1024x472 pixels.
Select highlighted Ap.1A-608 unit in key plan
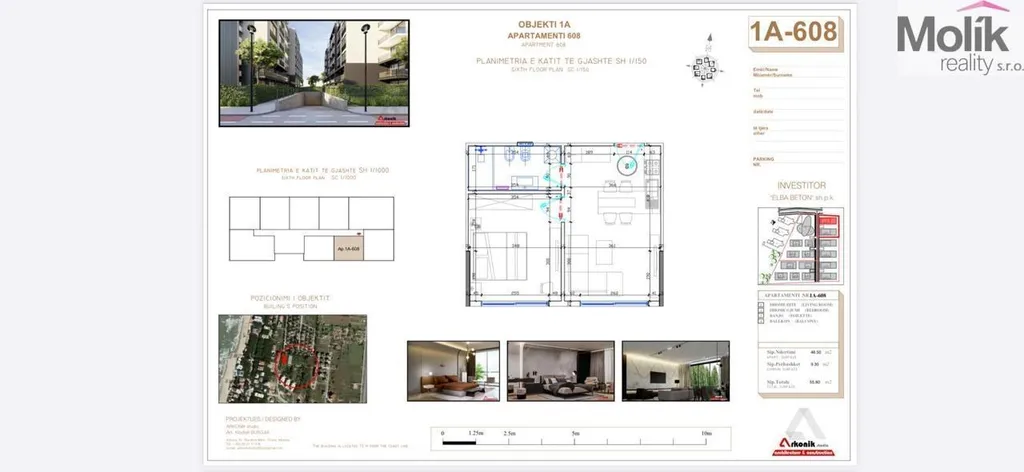tap(349, 246)
